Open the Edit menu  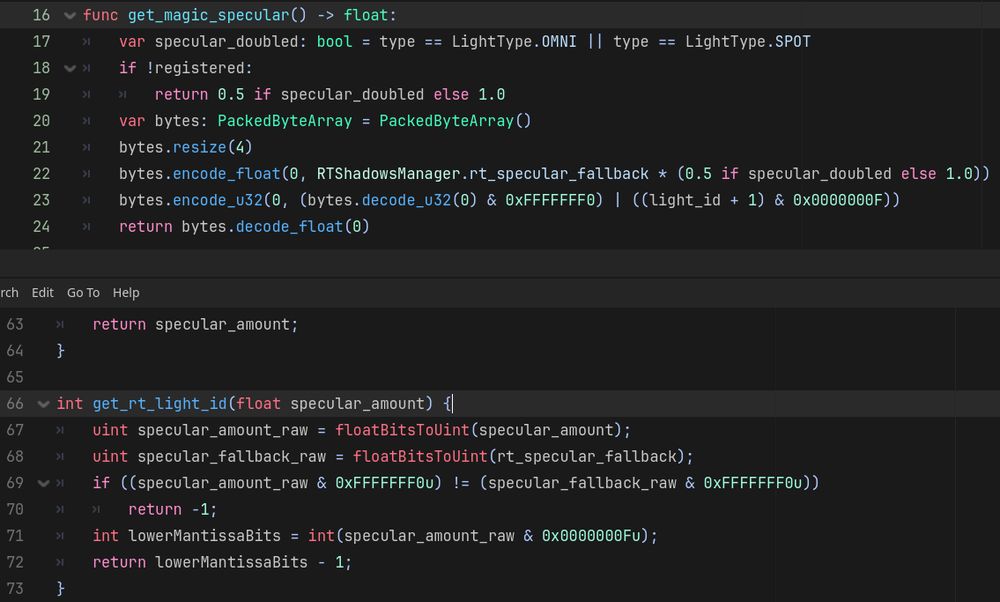coord(42,292)
